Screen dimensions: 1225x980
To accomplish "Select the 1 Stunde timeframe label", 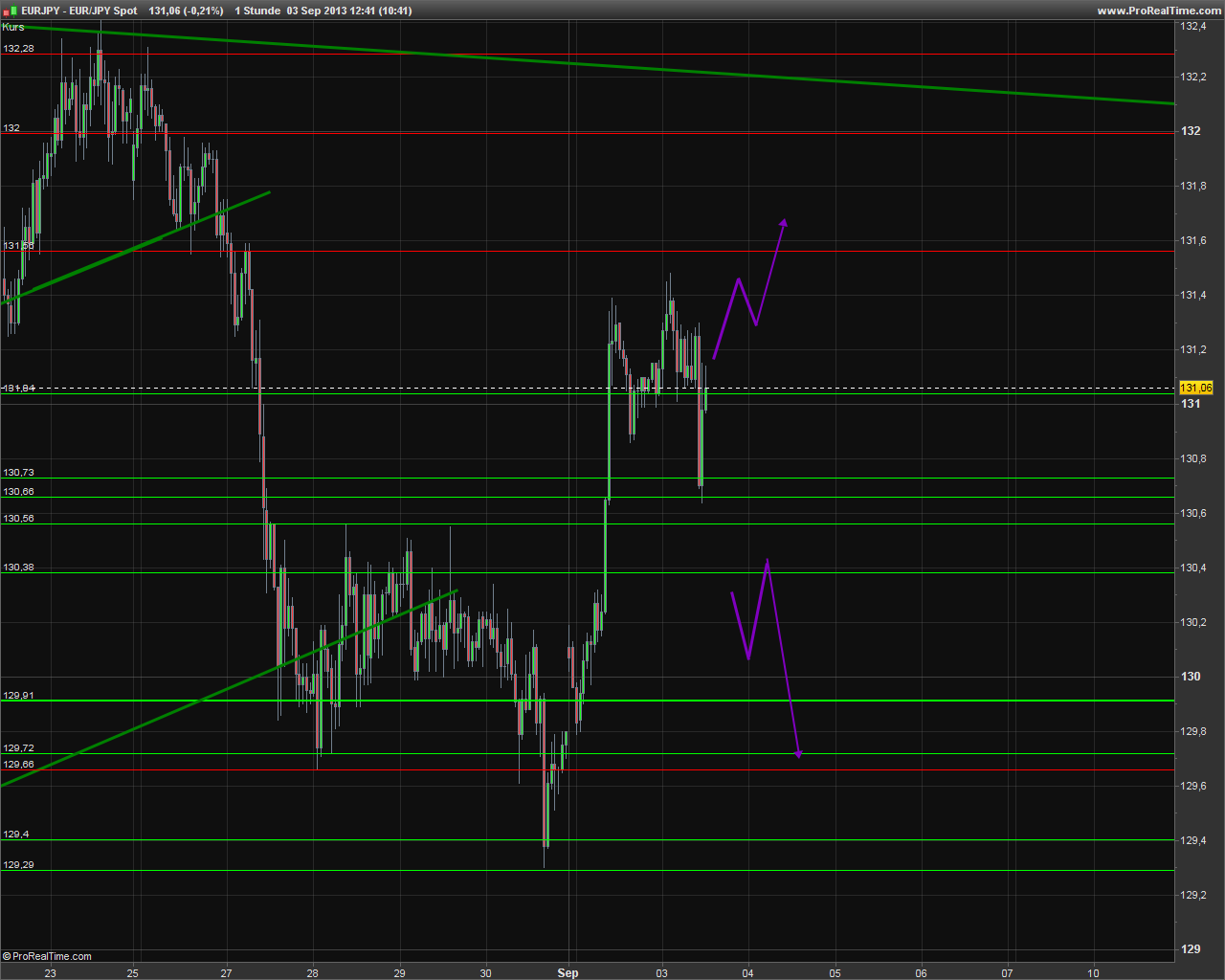I will pos(257,11).
